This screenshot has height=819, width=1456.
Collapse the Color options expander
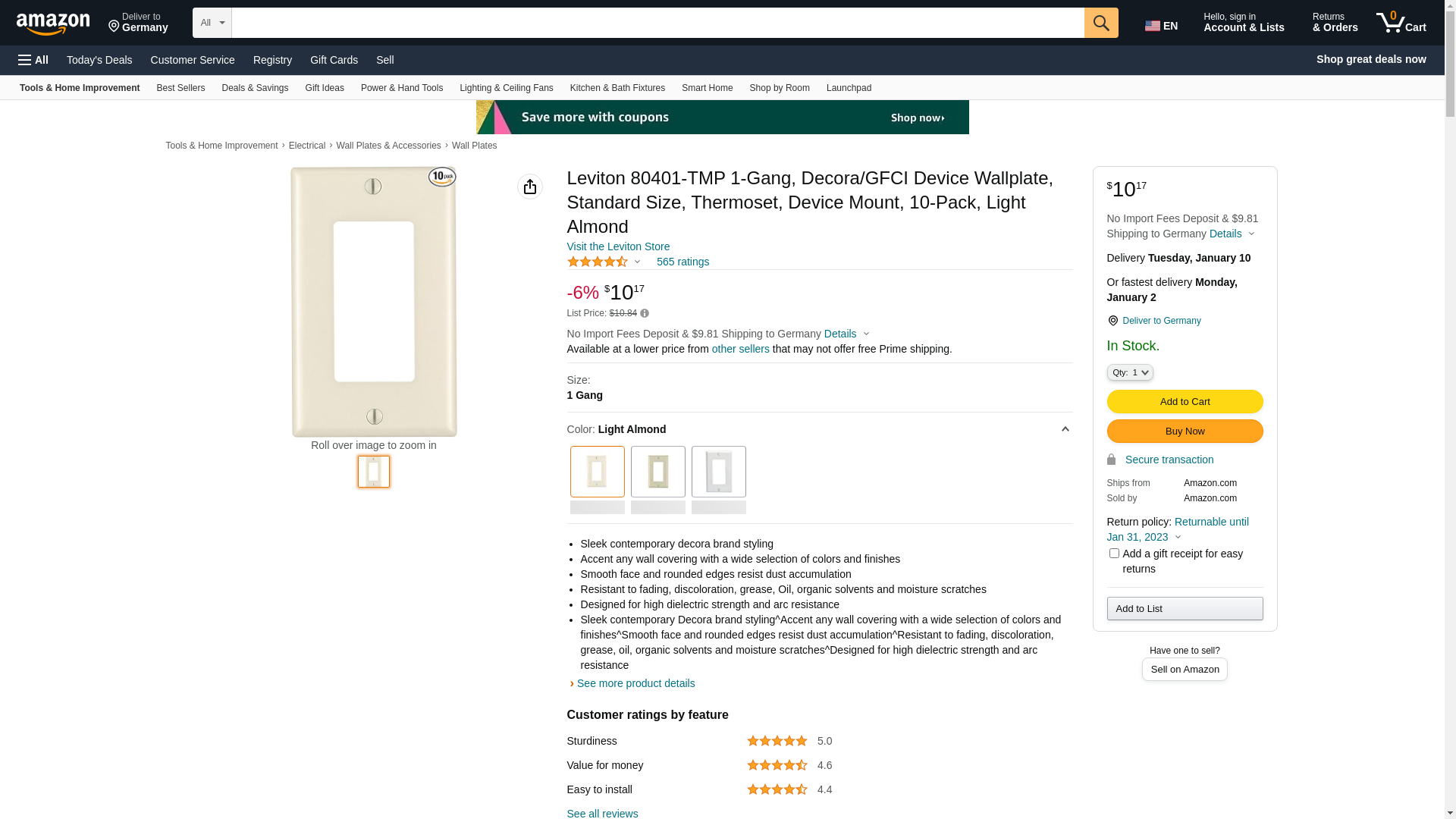(1065, 429)
